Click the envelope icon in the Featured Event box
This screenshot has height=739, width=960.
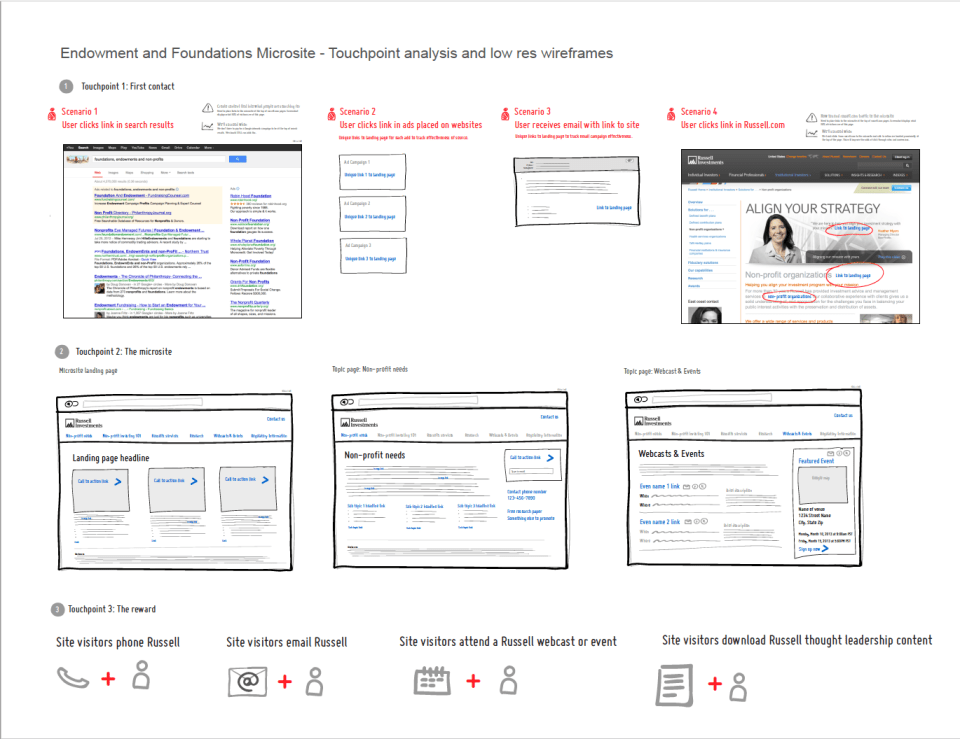[830, 453]
